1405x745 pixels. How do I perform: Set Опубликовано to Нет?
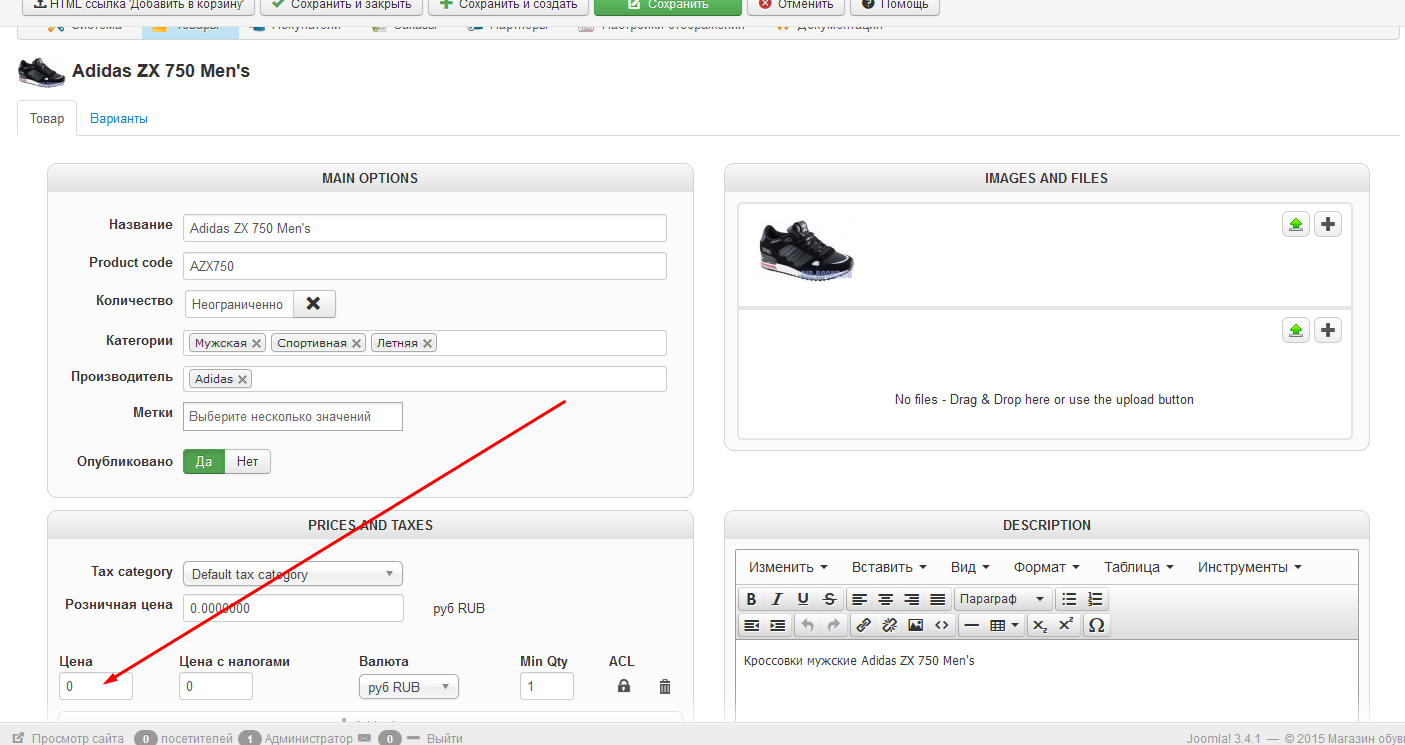[x=247, y=462]
